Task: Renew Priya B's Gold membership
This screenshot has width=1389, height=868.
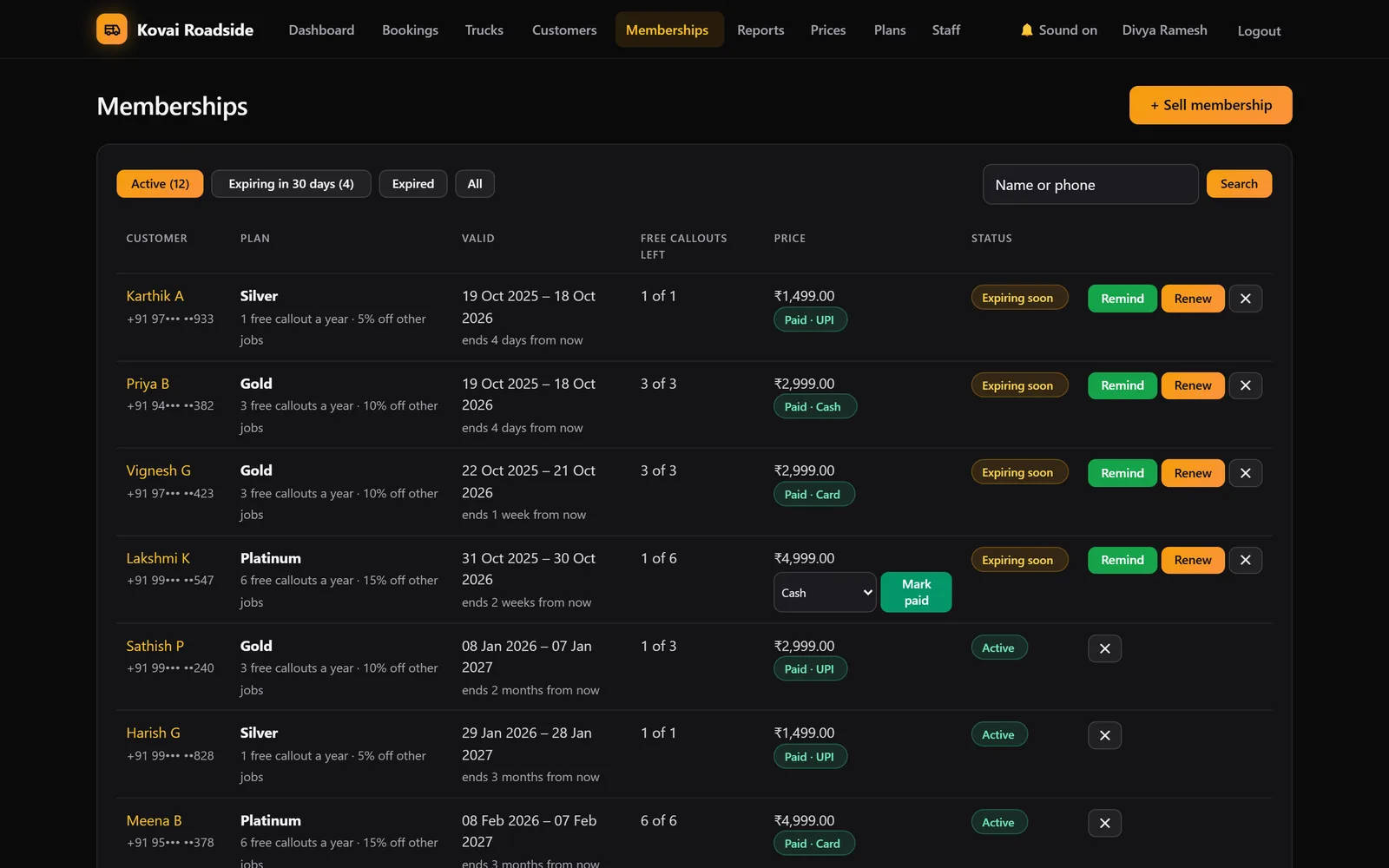Action: (x=1193, y=385)
